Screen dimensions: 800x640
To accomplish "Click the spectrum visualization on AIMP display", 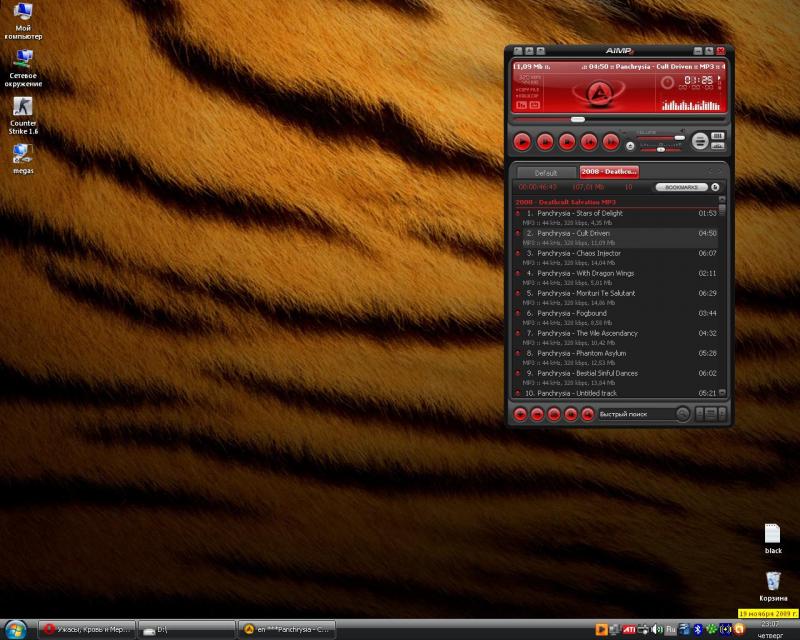I will tap(690, 105).
